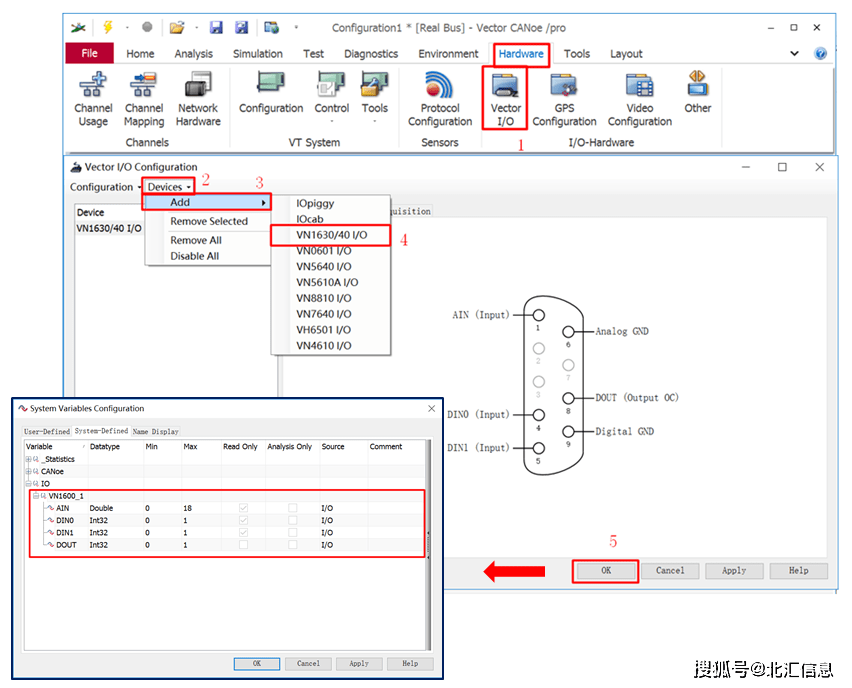This screenshot has width=852, height=688.
Task: Select VN1630/40 I/O in the Device list
Action: [109, 228]
